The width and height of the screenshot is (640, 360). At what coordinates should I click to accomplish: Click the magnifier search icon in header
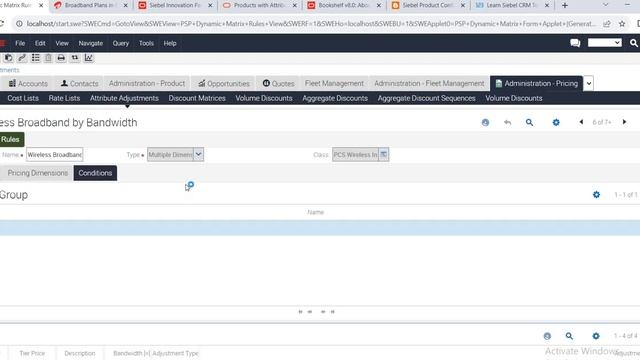(x=633, y=43)
